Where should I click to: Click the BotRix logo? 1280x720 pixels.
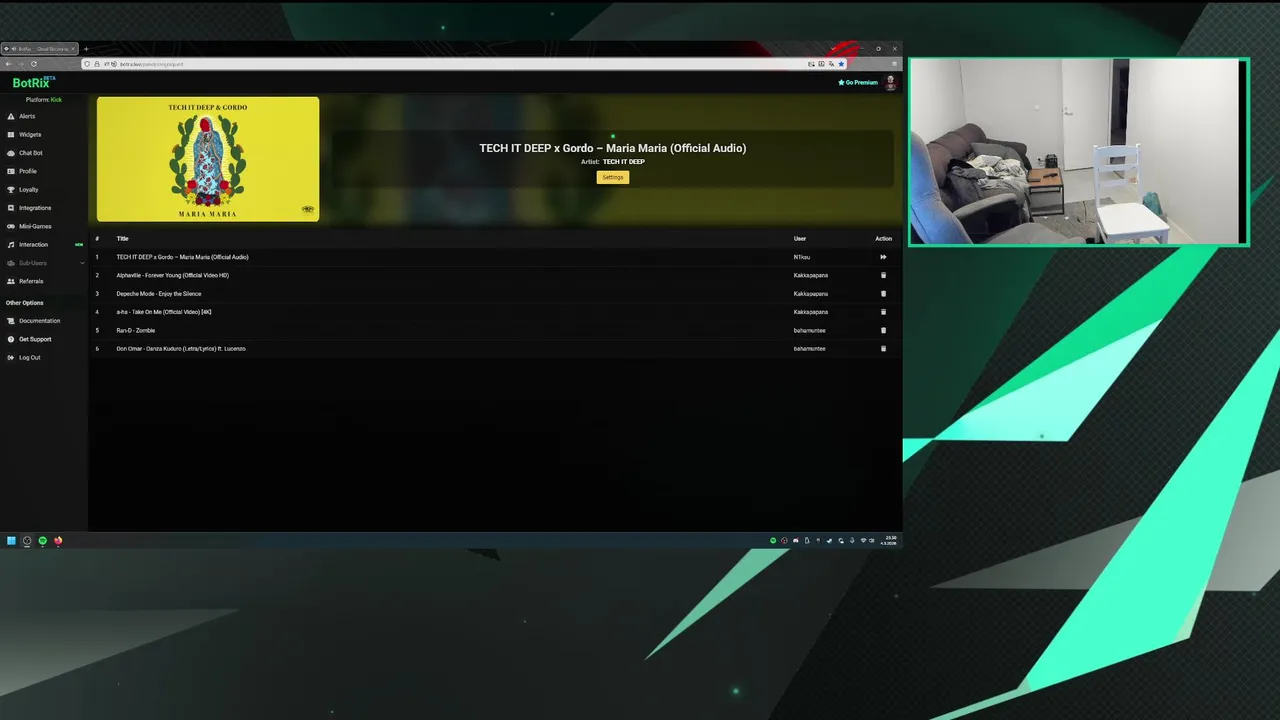tap(33, 82)
